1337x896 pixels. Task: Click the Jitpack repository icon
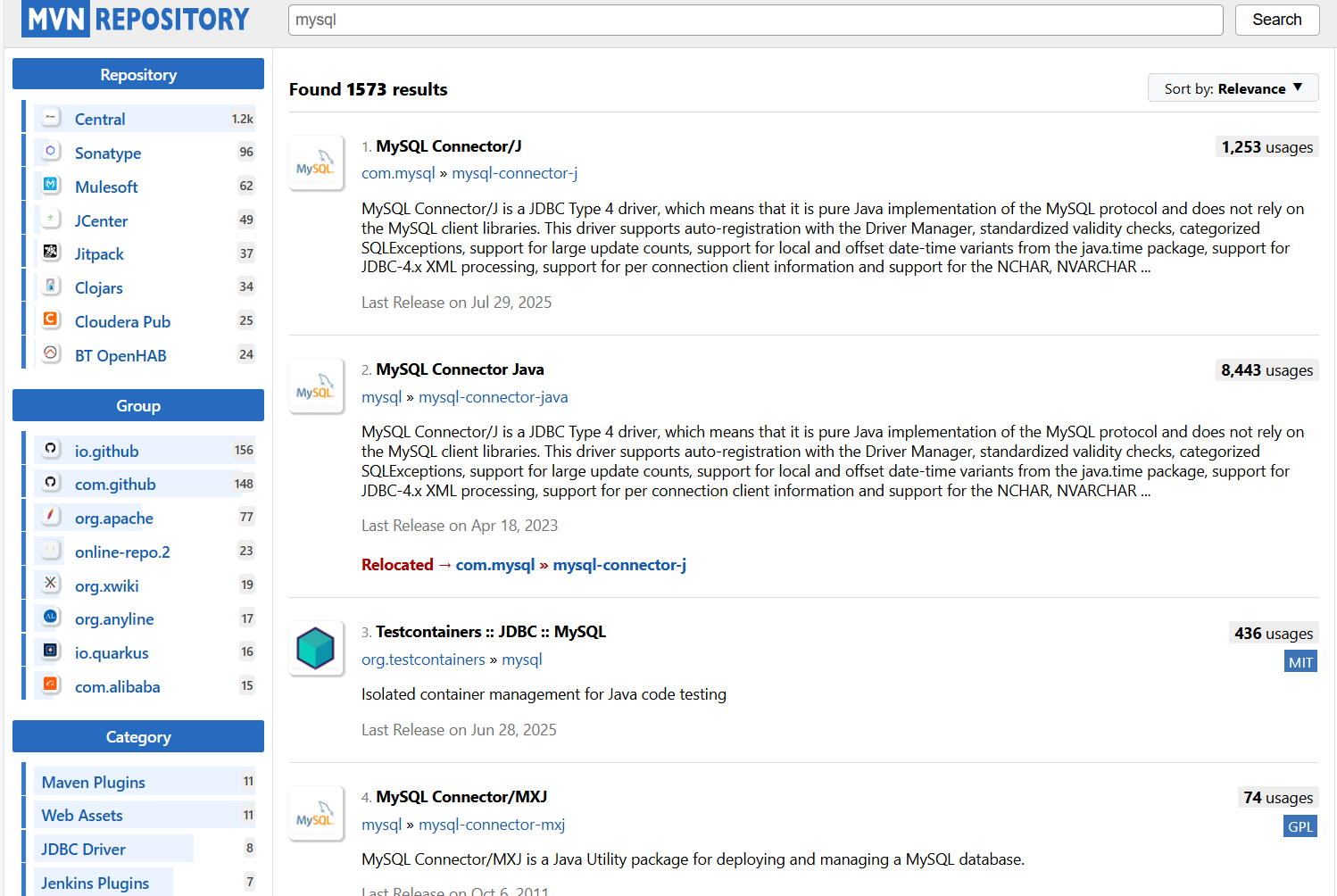tap(51, 253)
